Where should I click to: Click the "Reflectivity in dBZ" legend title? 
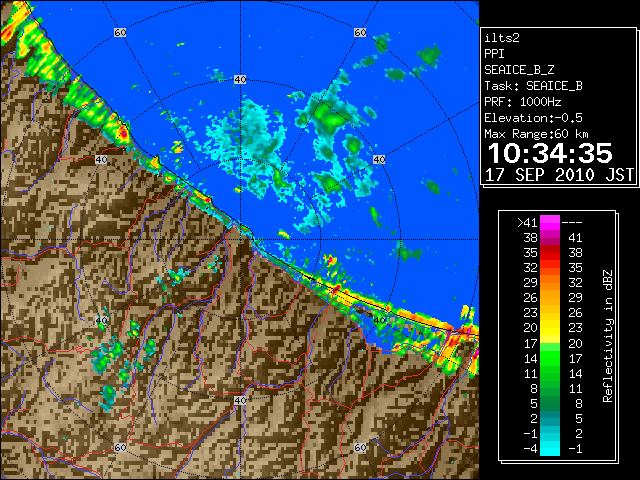pos(608,336)
